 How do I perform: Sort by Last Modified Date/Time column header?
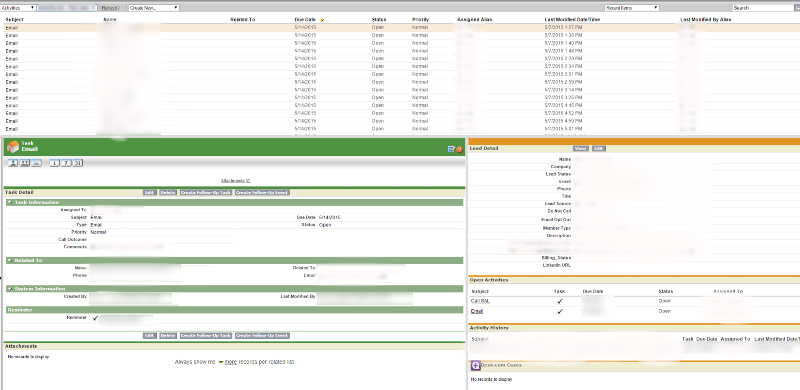(572, 19)
